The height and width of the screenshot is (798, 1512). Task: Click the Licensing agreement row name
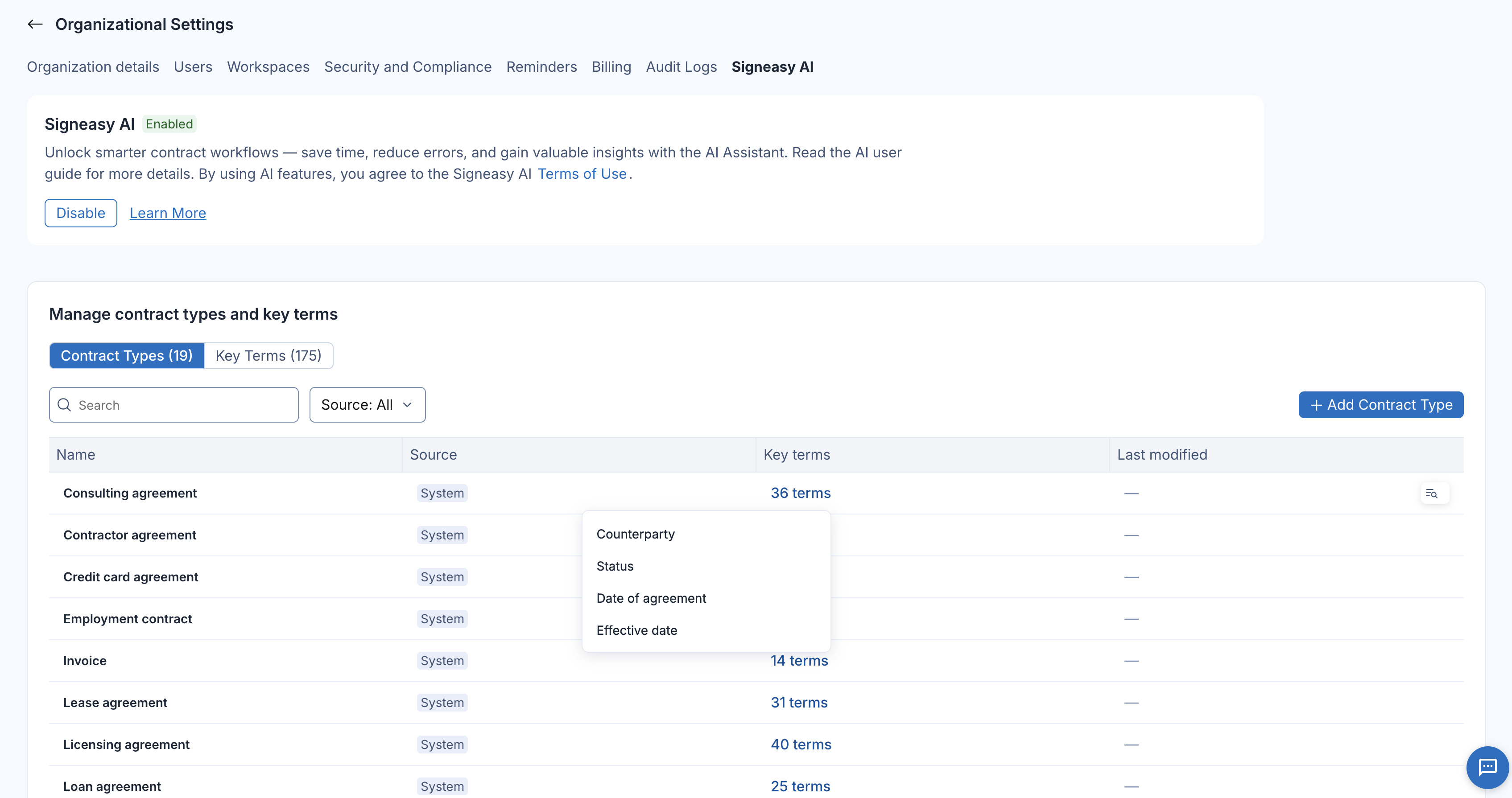pyautogui.click(x=126, y=745)
